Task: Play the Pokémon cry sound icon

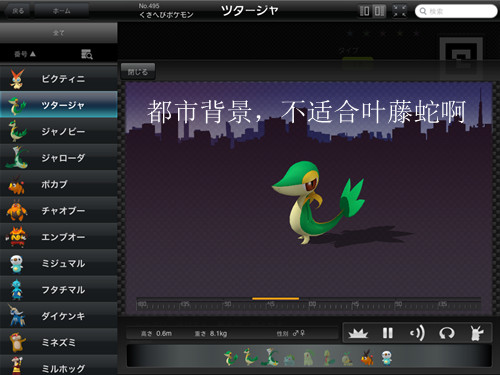Action: click(417, 333)
